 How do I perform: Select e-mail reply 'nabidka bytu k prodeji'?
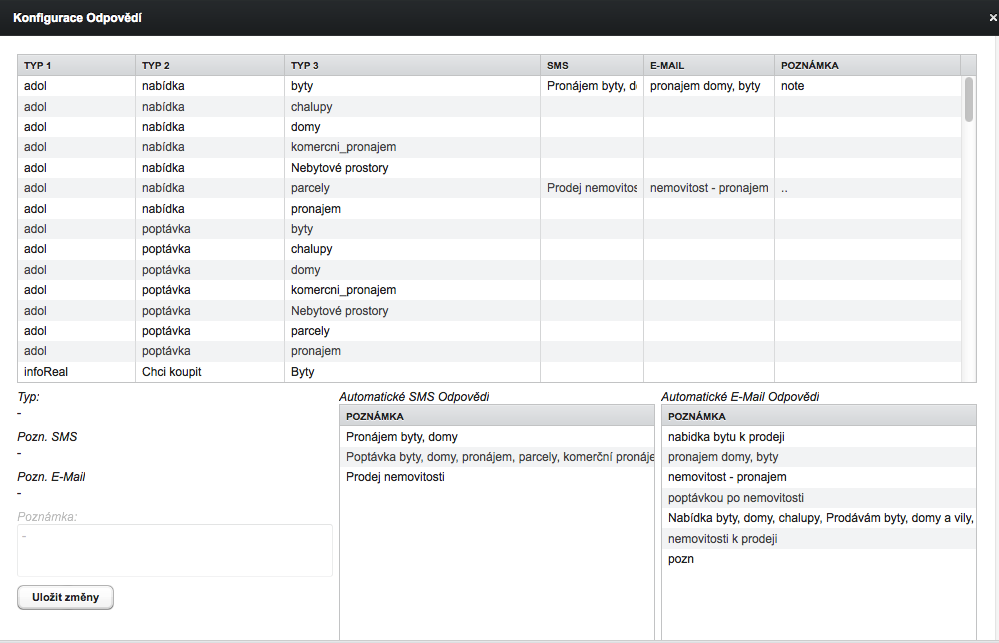(819, 437)
